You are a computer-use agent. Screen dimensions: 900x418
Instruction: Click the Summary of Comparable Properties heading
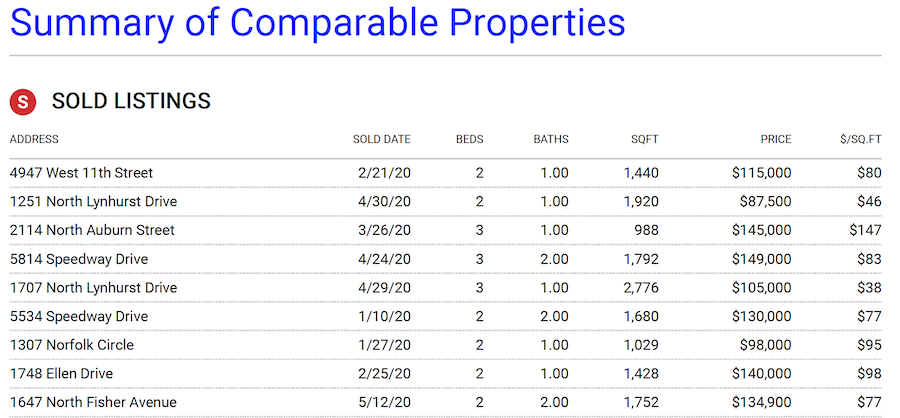coord(317,22)
